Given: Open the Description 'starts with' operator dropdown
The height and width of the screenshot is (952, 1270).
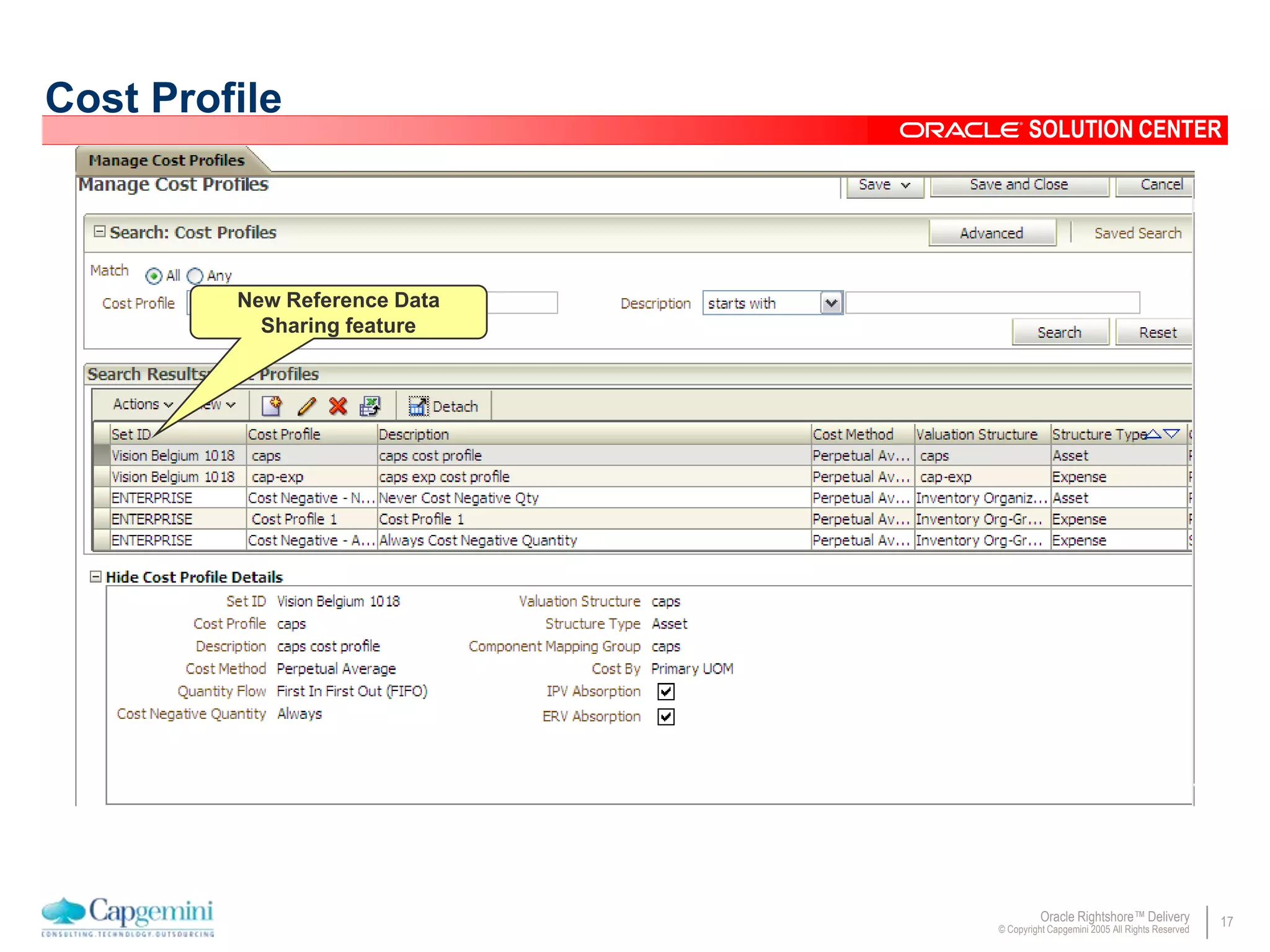Looking at the screenshot, I should (831, 303).
